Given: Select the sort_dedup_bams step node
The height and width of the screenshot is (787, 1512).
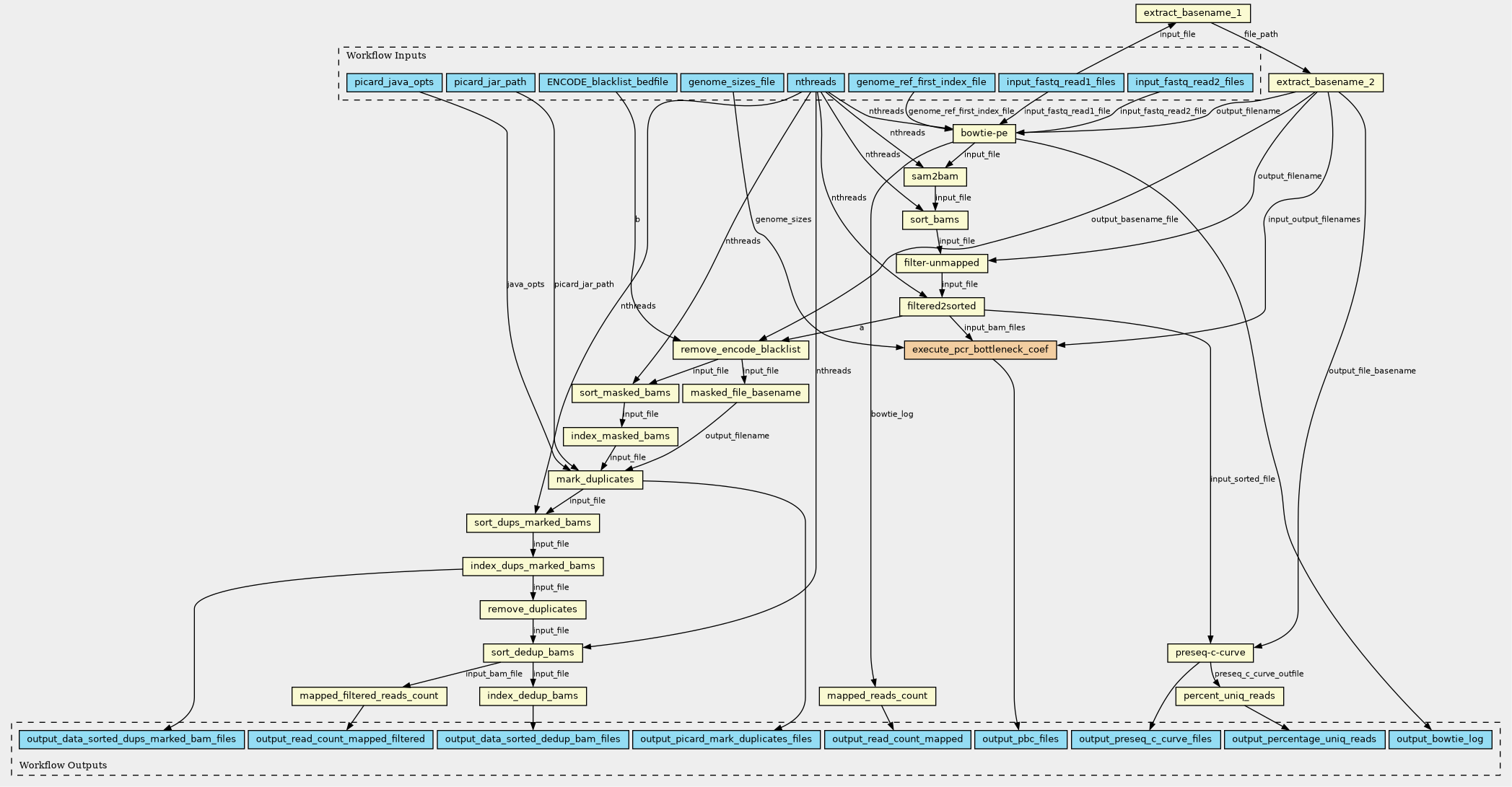Looking at the screenshot, I should [x=533, y=653].
